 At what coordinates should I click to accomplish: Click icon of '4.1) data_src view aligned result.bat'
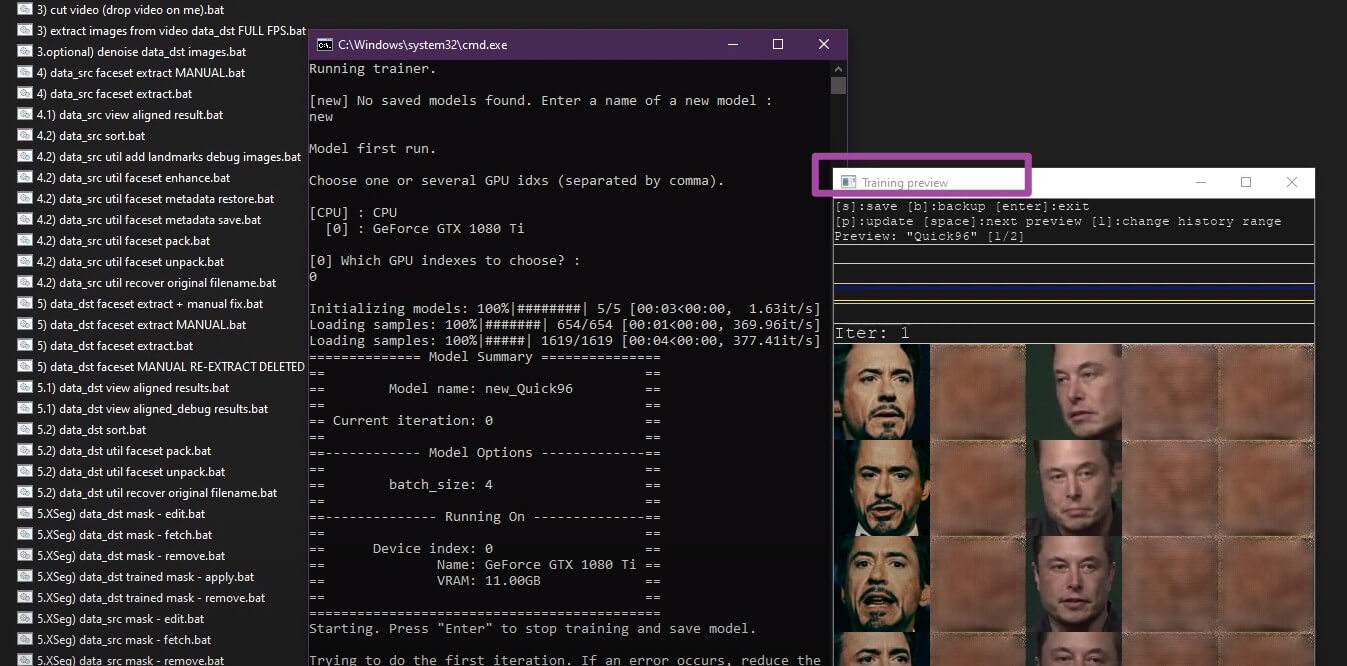coord(25,114)
